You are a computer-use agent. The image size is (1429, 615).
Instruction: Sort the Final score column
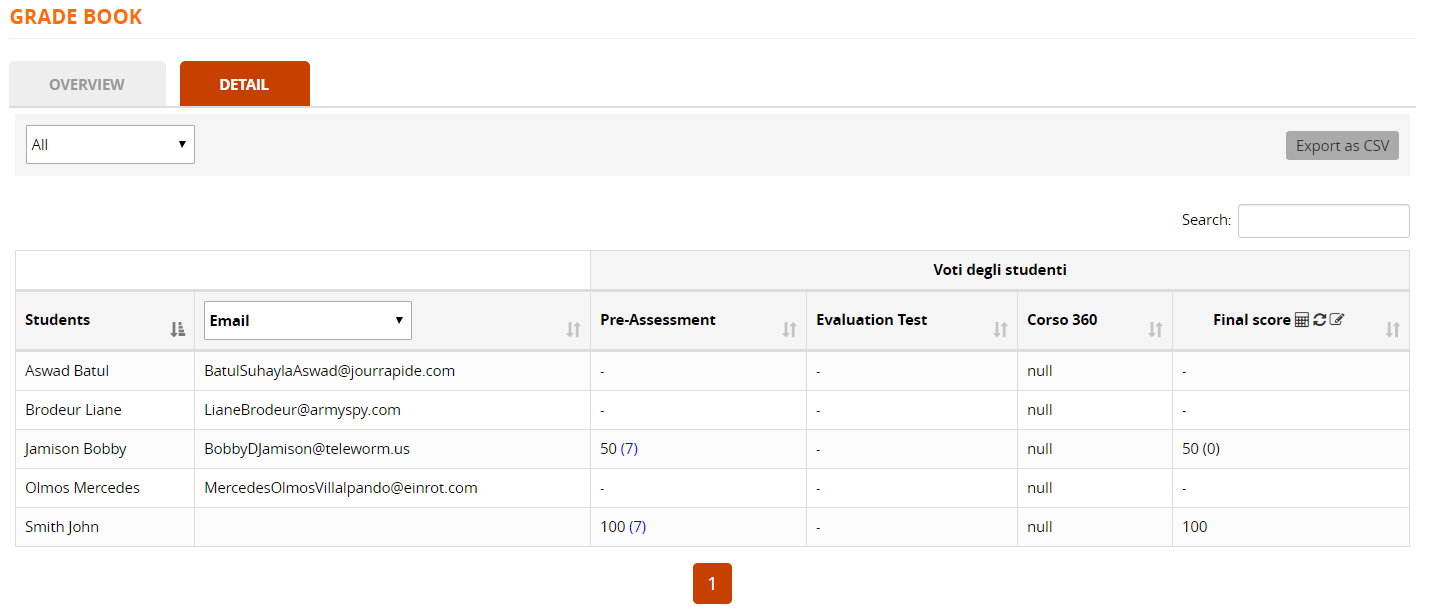pos(1392,327)
